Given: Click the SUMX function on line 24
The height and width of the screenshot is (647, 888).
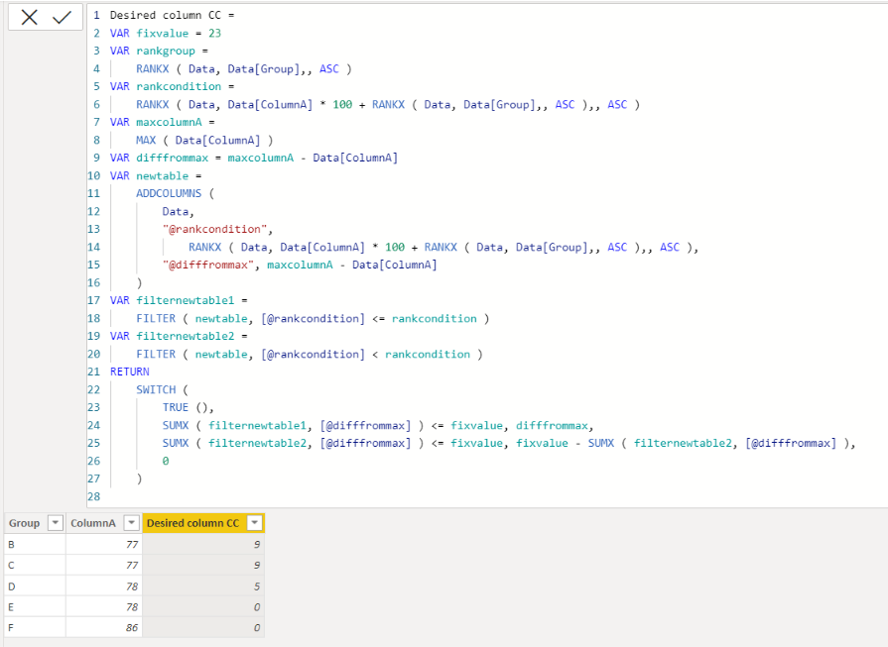Looking at the screenshot, I should point(176,426).
